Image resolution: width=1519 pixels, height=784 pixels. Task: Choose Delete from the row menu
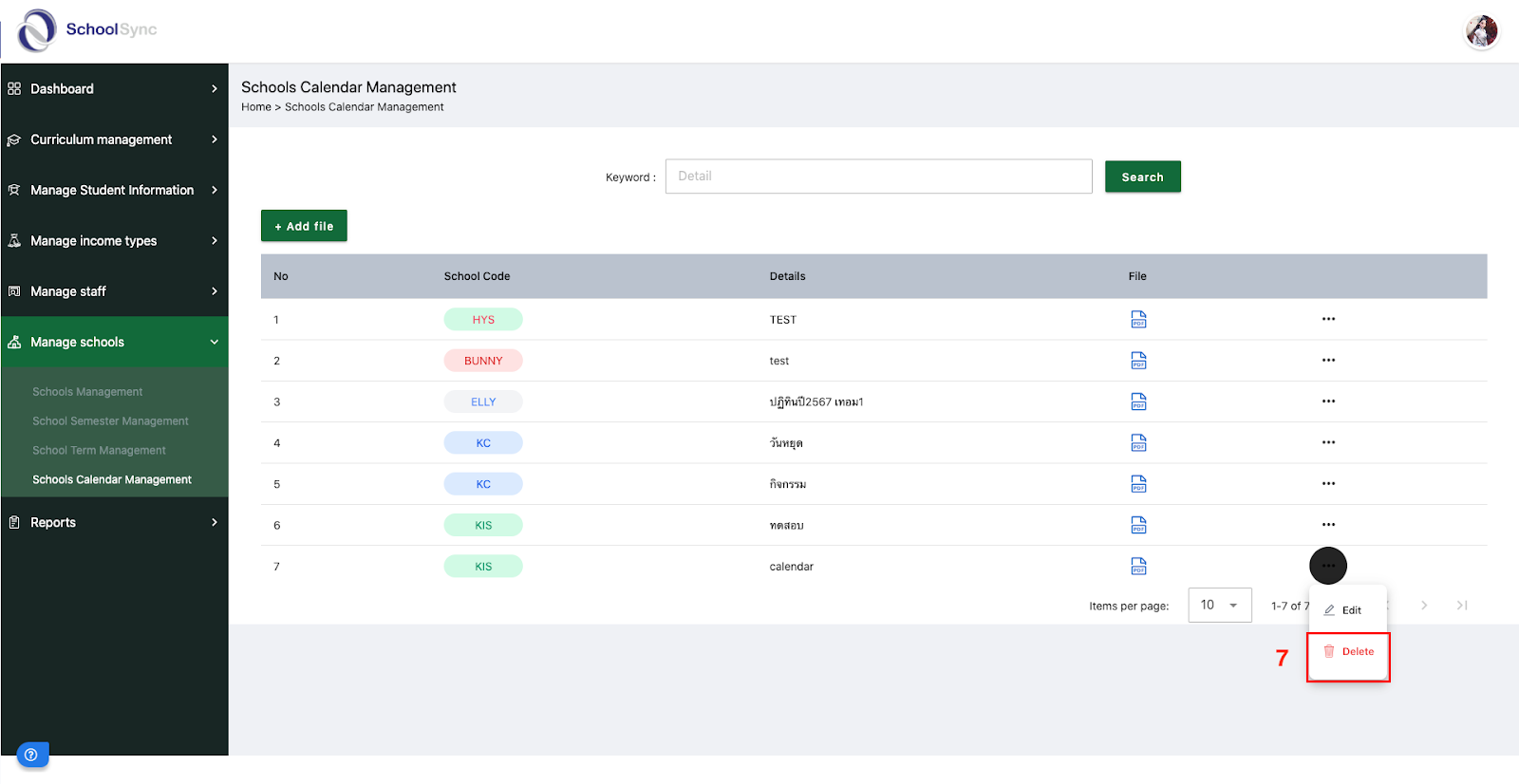[1348, 652]
